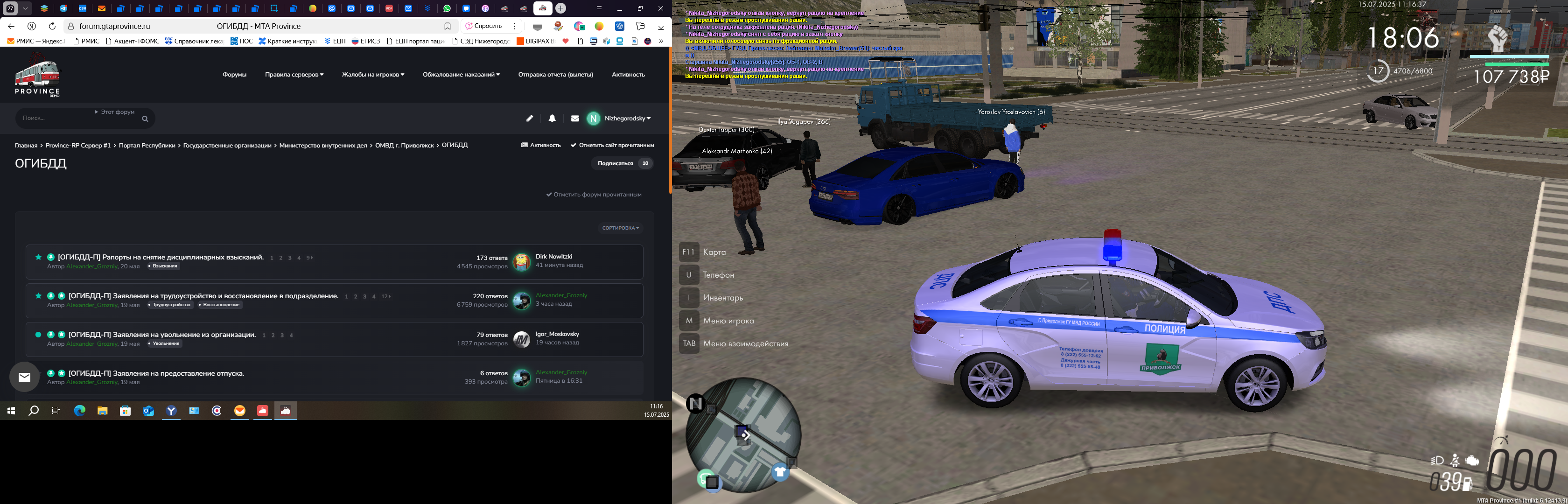The height and width of the screenshot is (504, 1568).
Task: Open topic Рапорты на снятие дисциплинарных взысканий
Action: click(x=161, y=257)
